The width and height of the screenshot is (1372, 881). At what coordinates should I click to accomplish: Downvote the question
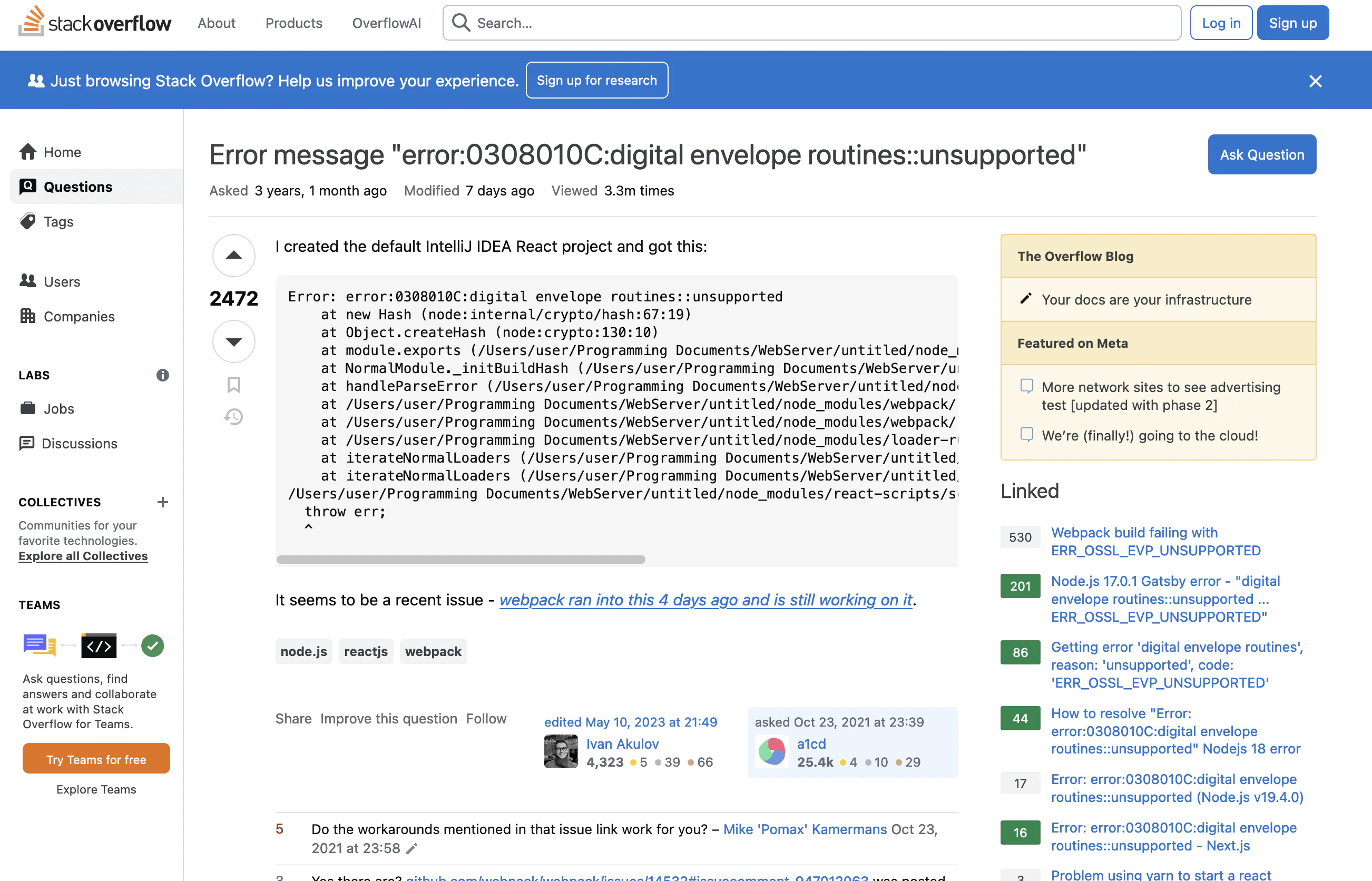[234, 341]
